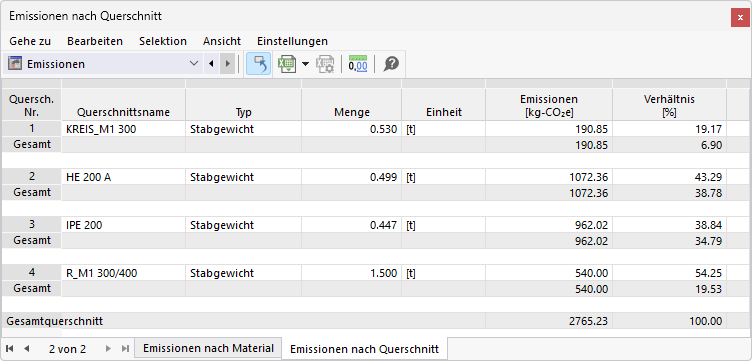Open the Selektion menu
752x361 pixels.
(163, 41)
